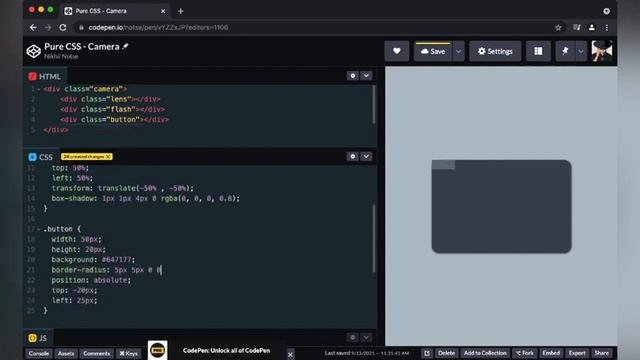Open user profile avatar menu
Viewport: 640px width, 360px height.
602,51
